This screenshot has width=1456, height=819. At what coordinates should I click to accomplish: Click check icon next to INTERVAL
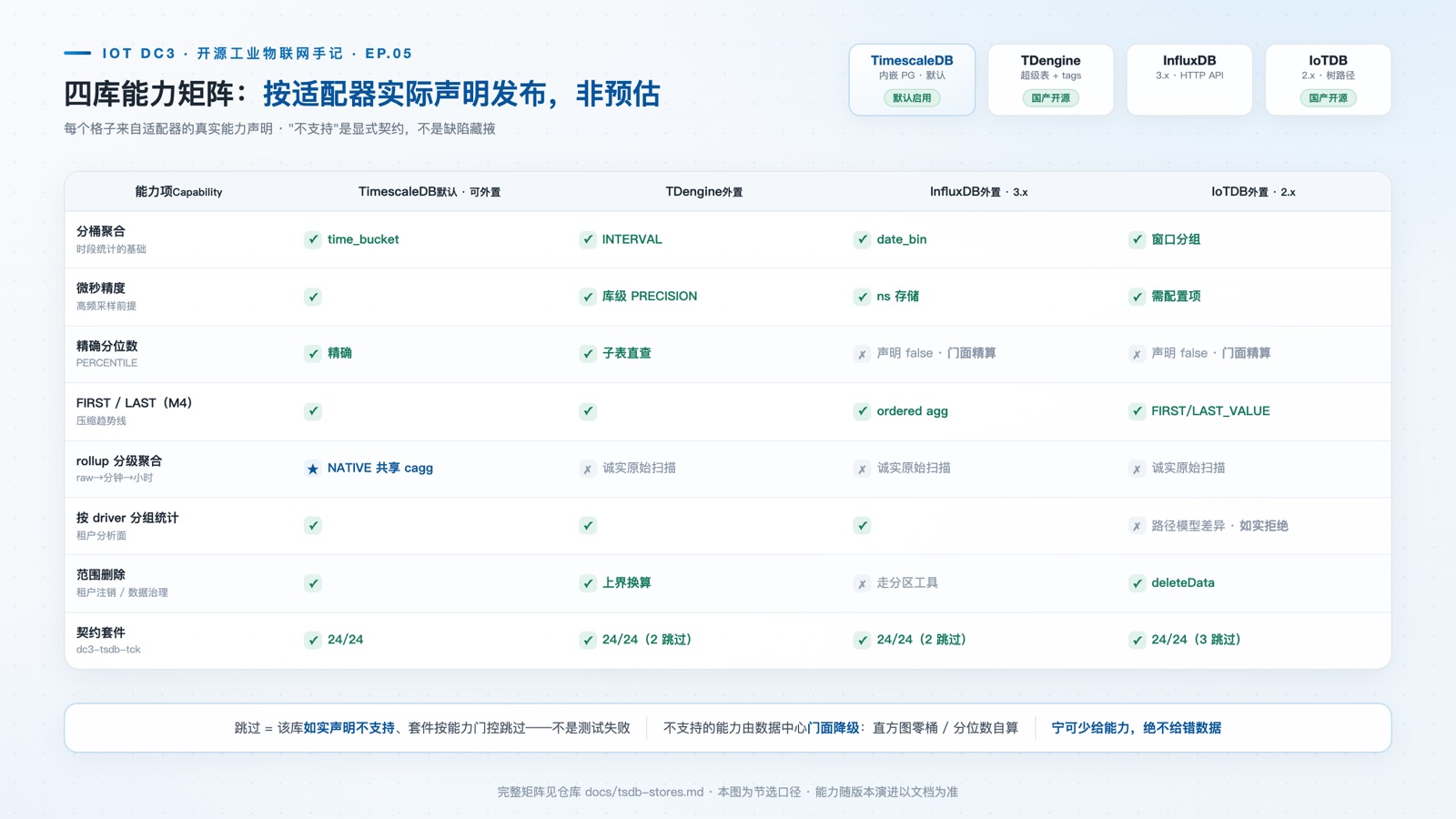click(588, 239)
